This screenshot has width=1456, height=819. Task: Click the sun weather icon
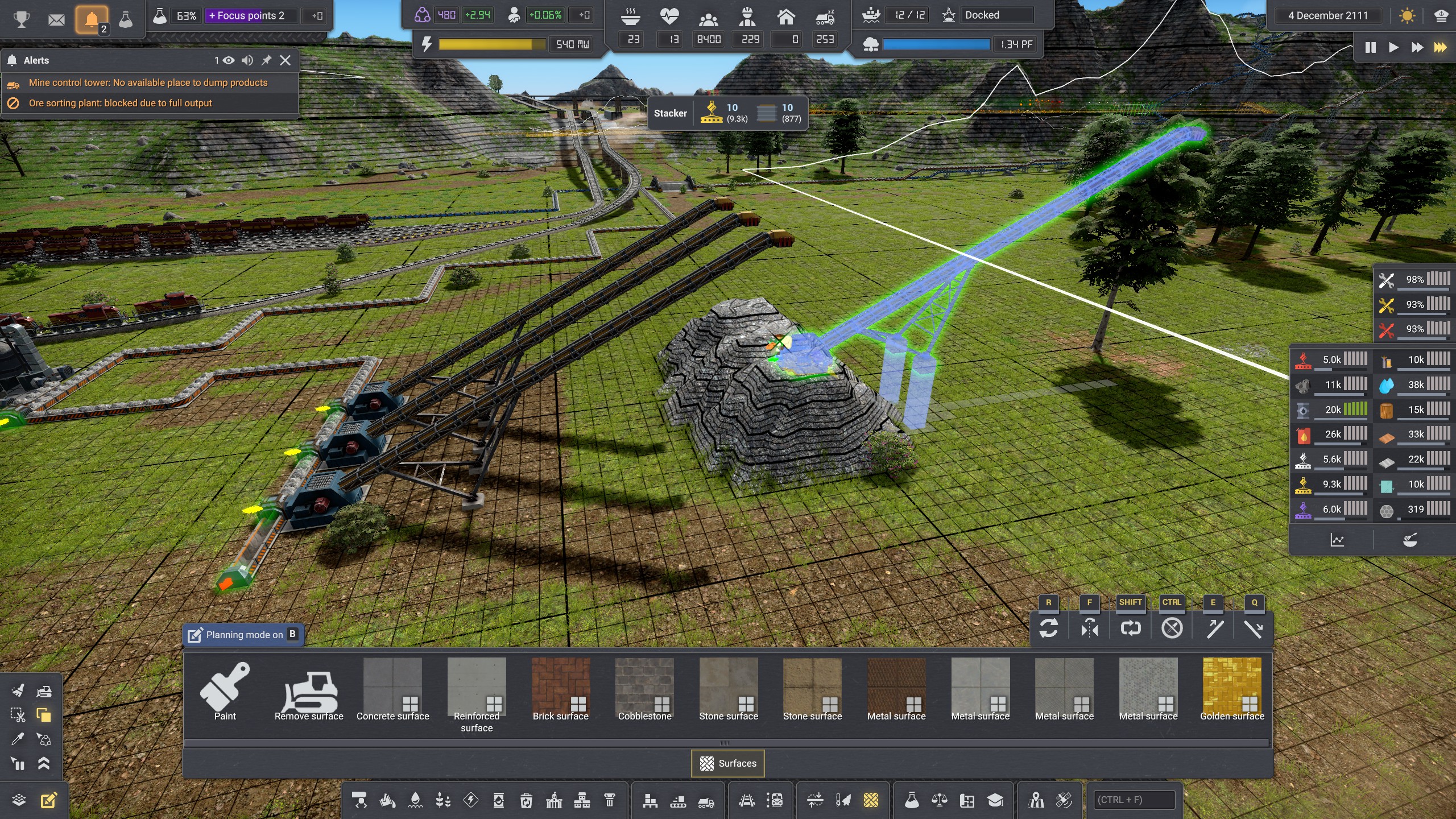click(1408, 15)
